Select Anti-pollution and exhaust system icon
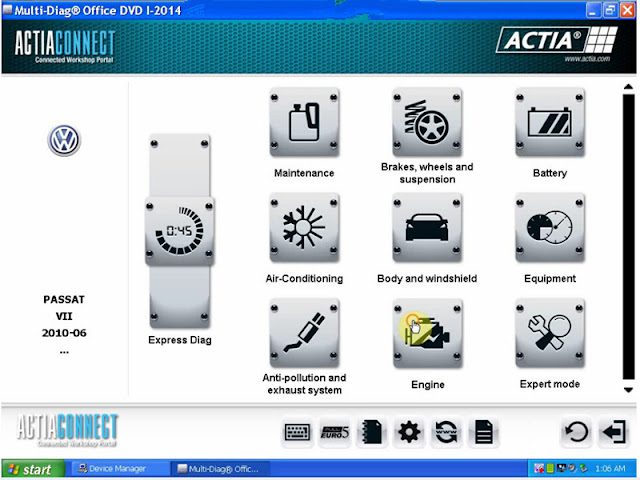This screenshot has width=640, height=480. pyautogui.click(x=304, y=333)
